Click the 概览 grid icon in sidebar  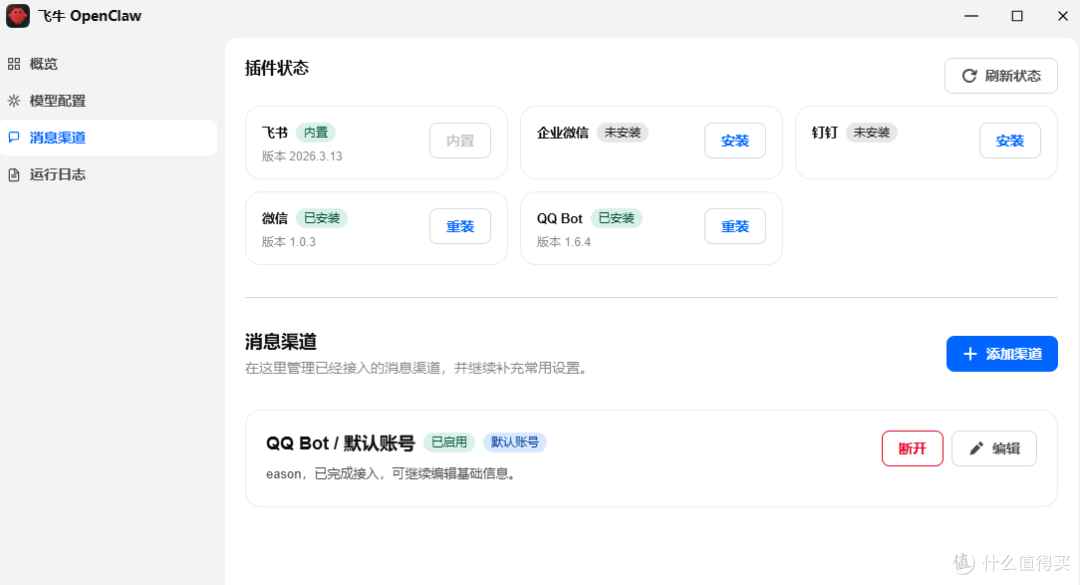coord(14,64)
